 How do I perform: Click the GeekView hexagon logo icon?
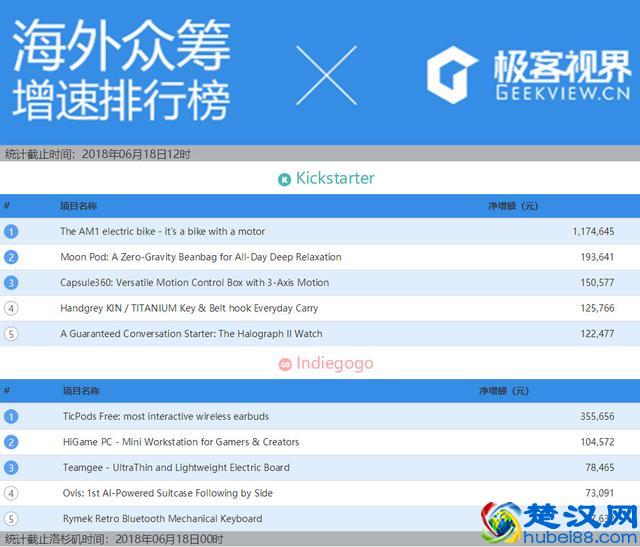pos(452,75)
